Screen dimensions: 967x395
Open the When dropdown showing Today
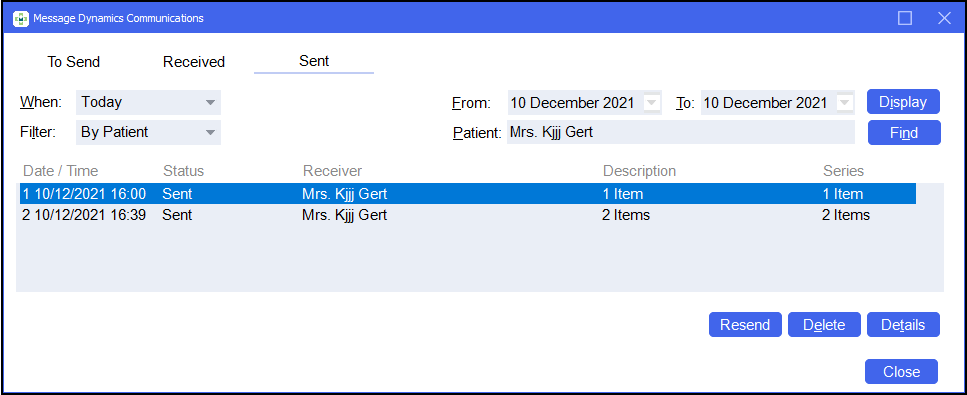pyautogui.click(x=148, y=102)
